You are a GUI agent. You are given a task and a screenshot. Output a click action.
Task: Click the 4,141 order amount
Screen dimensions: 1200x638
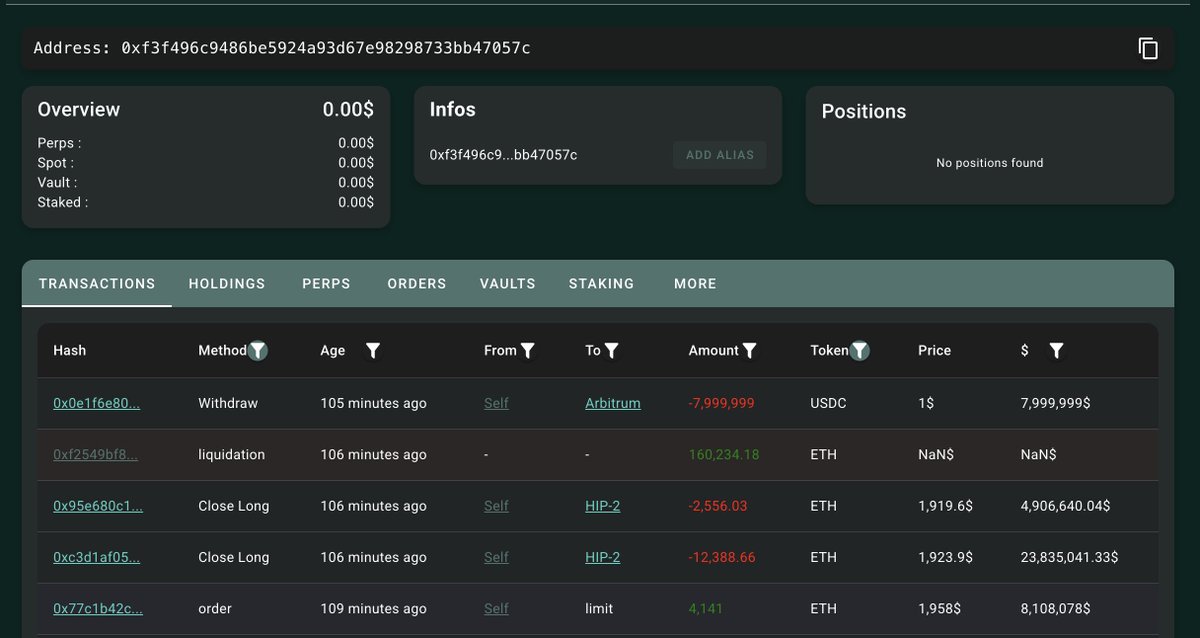pyautogui.click(x=704, y=608)
